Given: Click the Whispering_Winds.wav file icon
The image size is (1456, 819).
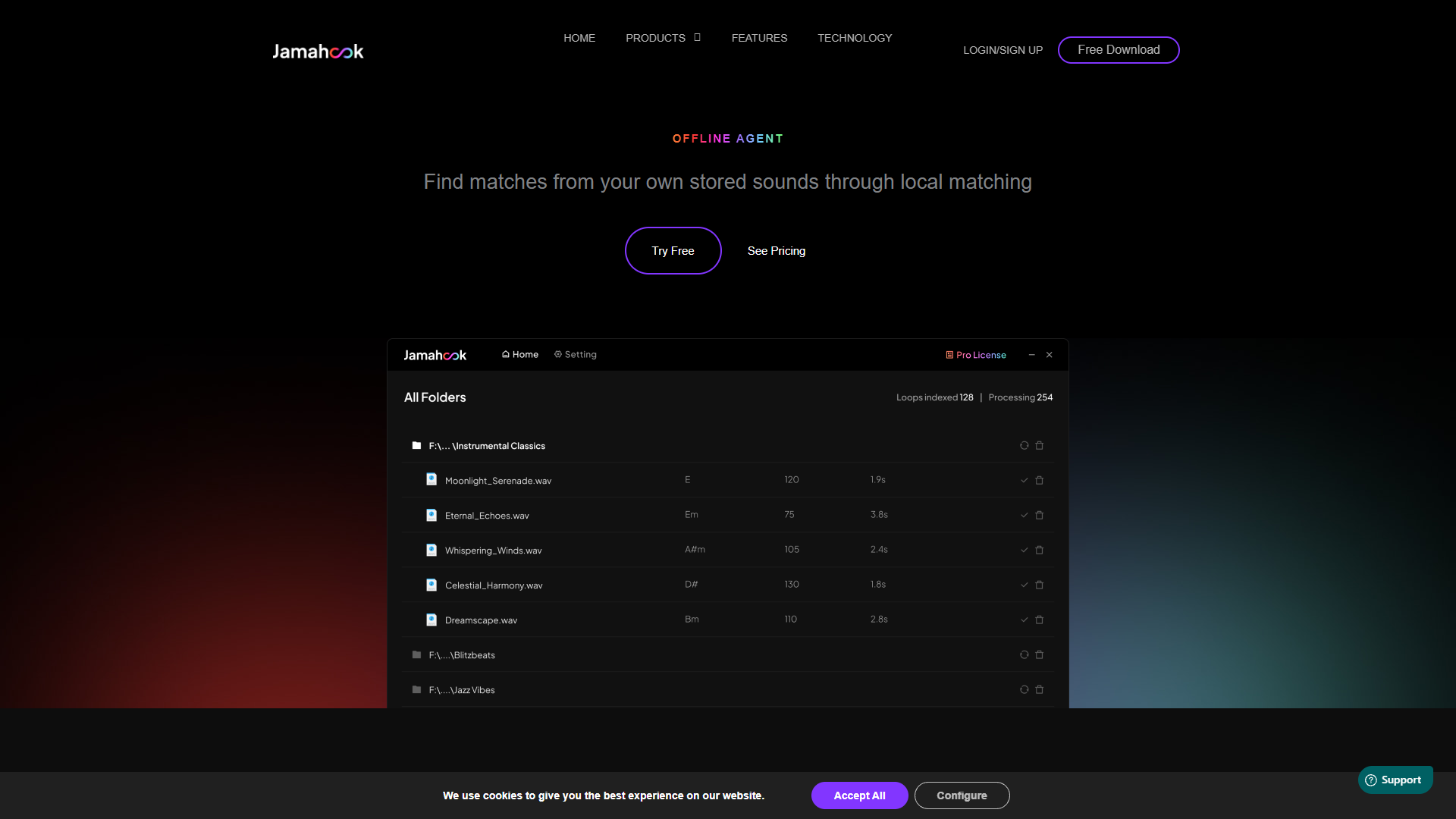Looking at the screenshot, I should [x=431, y=551].
